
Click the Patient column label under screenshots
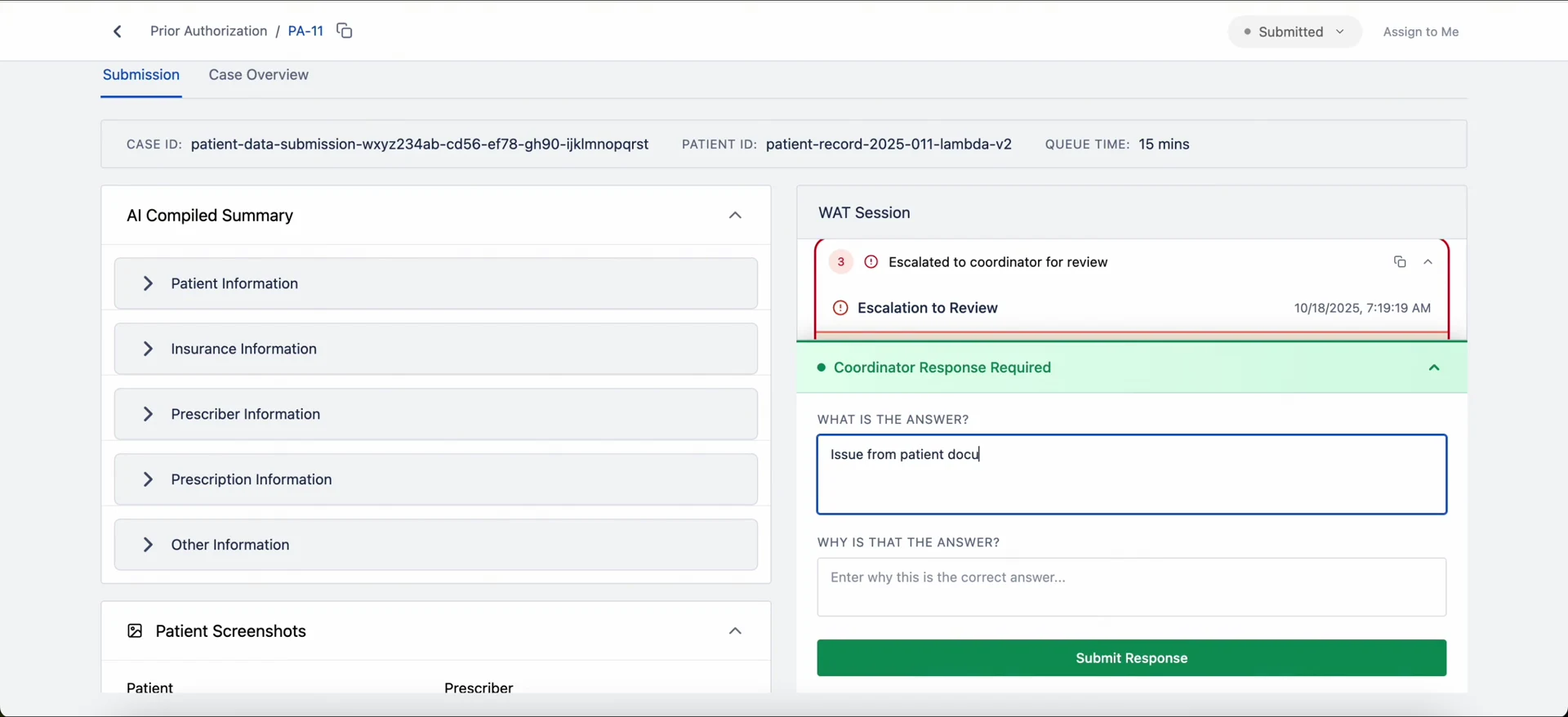click(x=149, y=688)
